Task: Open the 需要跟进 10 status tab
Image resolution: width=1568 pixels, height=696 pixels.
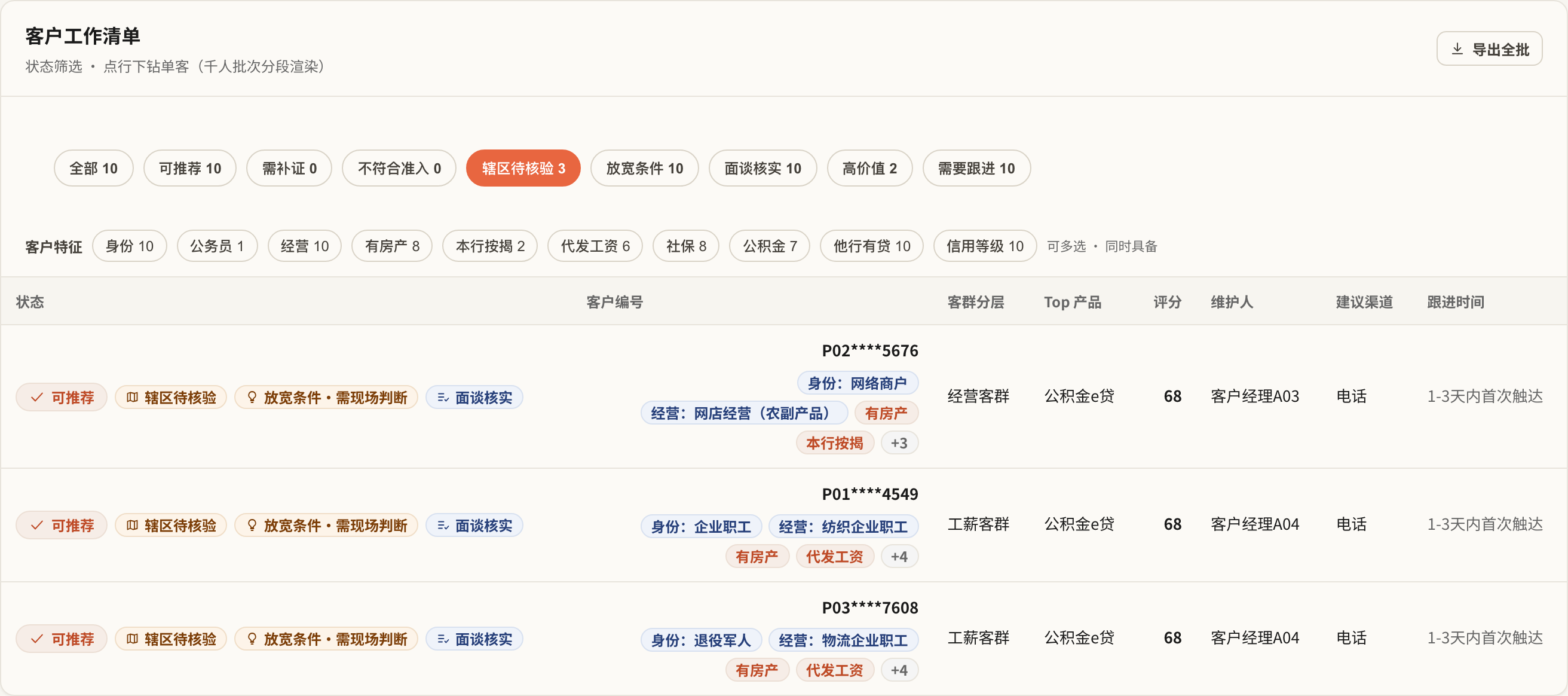Action: coord(976,168)
